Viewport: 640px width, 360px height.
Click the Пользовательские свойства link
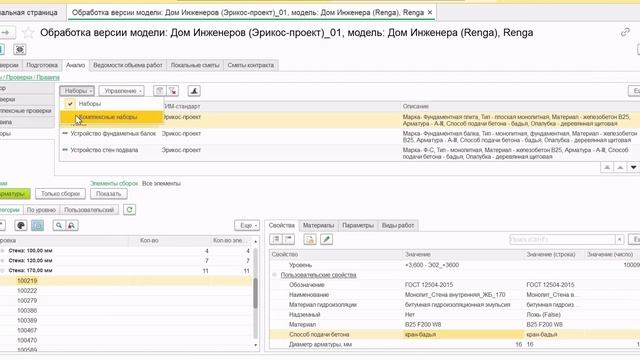coord(318,275)
